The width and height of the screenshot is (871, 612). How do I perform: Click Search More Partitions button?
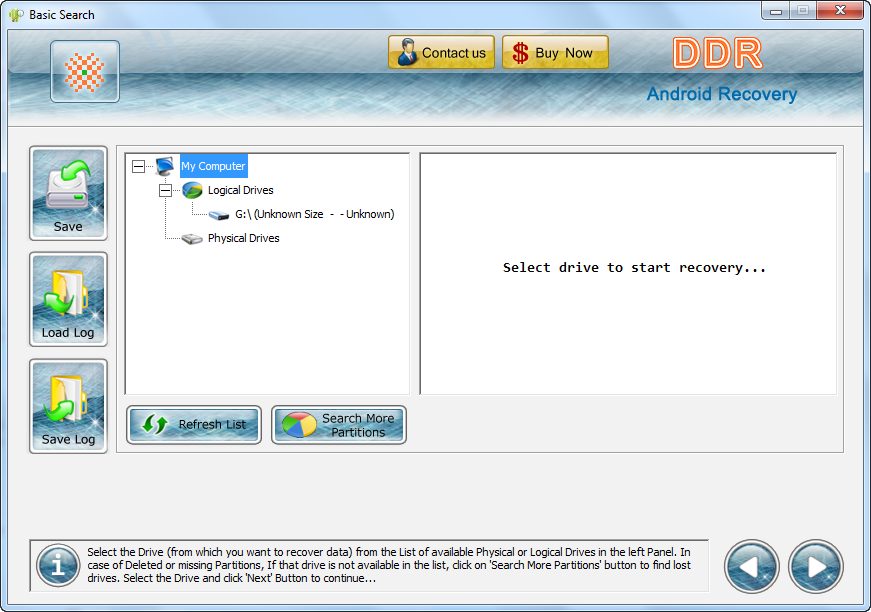pyautogui.click(x=339, y=425)
